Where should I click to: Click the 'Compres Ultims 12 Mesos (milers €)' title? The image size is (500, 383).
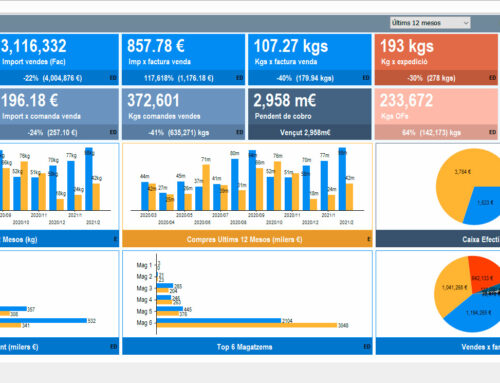click(244, 239)
